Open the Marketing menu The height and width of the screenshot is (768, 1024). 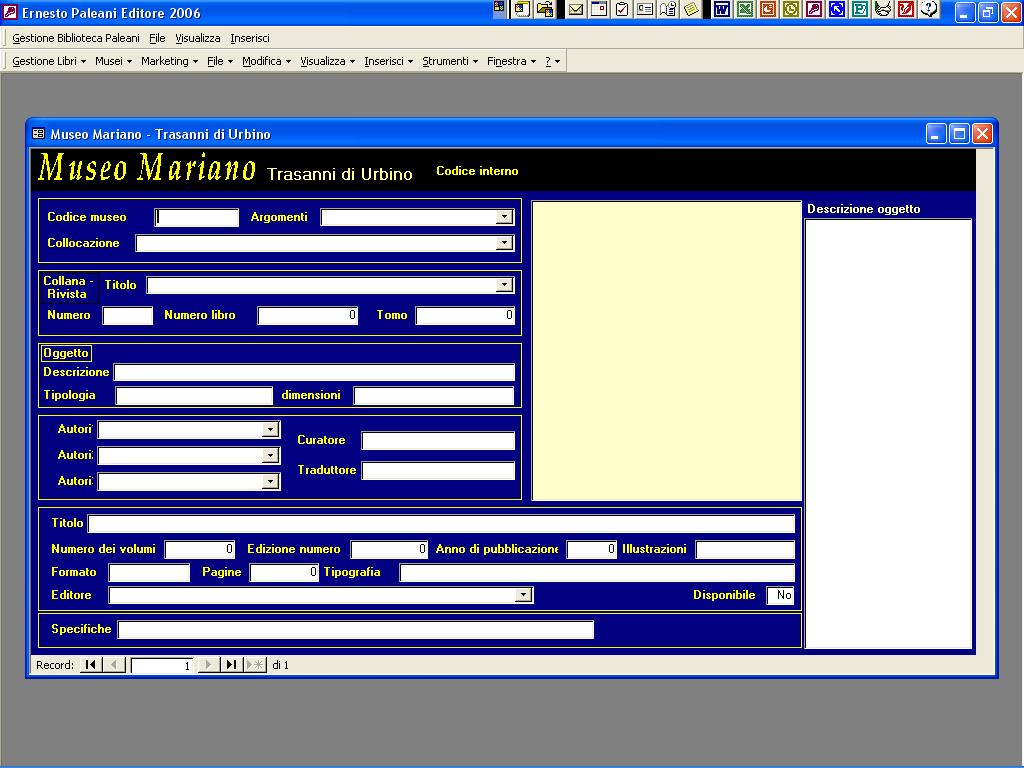[169, 61]
